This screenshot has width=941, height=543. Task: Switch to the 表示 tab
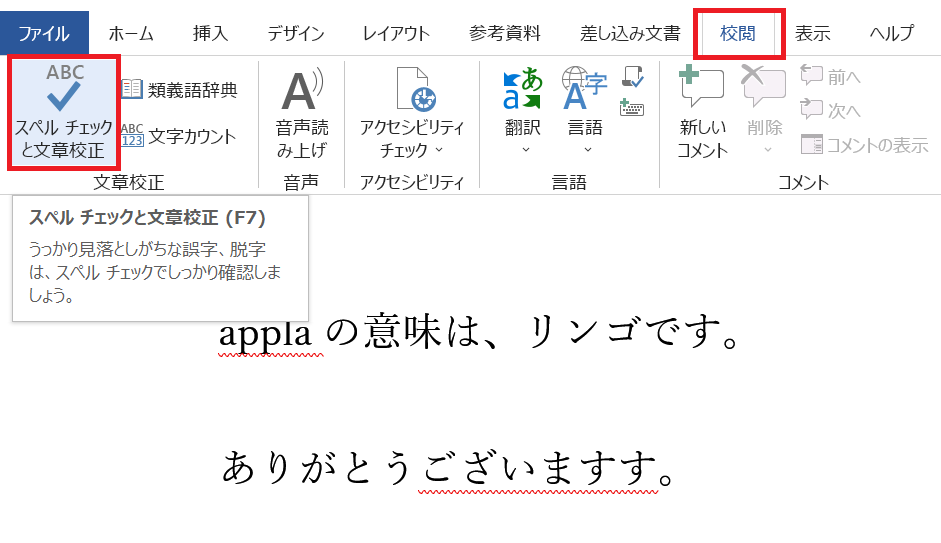click(813, 33)
